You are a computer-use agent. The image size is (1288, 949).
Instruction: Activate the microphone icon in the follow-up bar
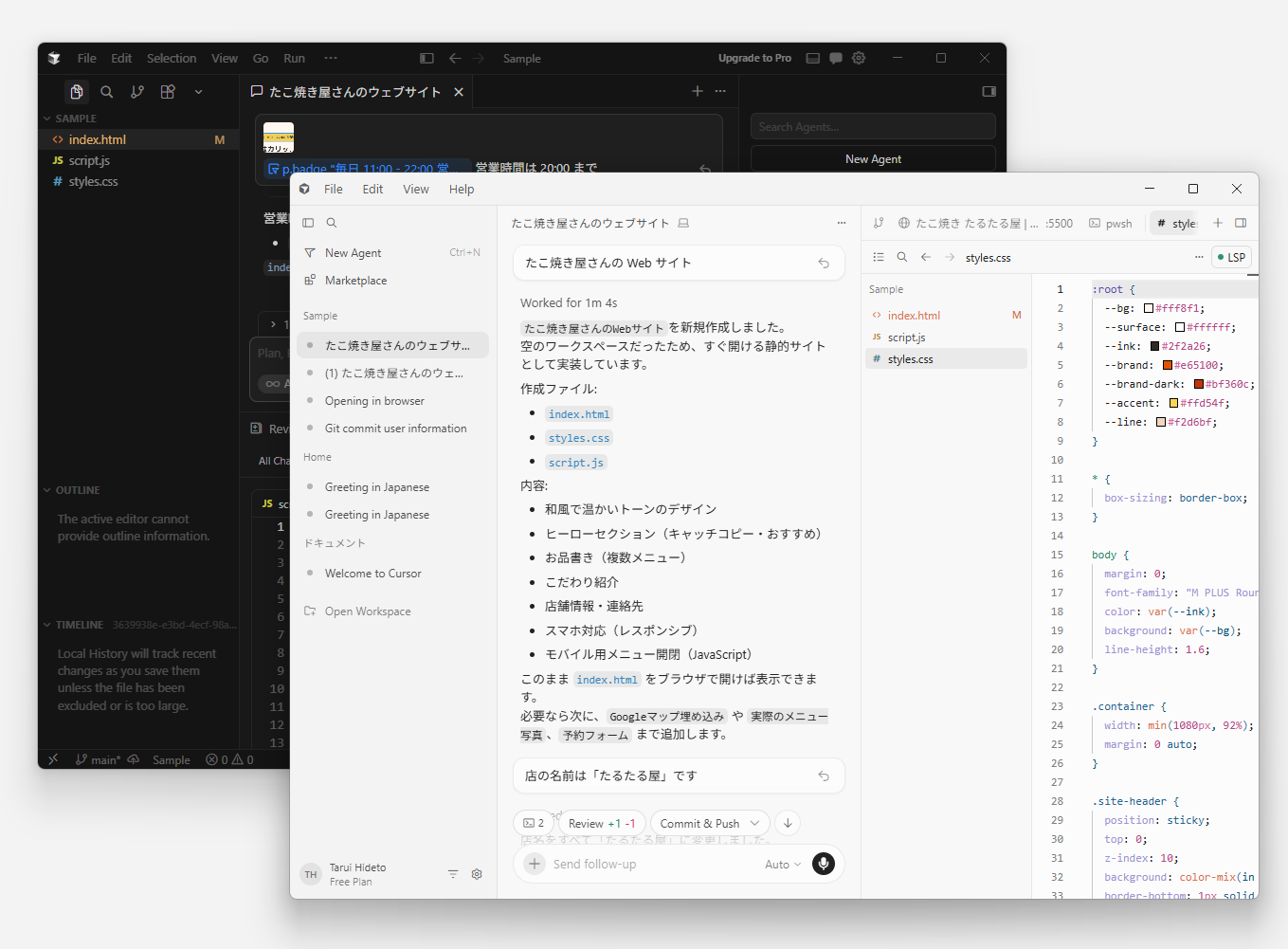click(x=823, y=864)
